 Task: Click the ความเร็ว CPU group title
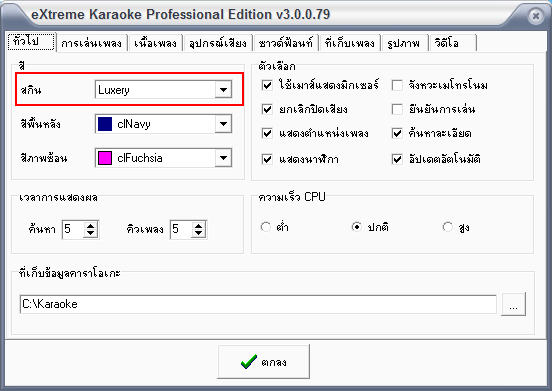click(x=292, y=197)
